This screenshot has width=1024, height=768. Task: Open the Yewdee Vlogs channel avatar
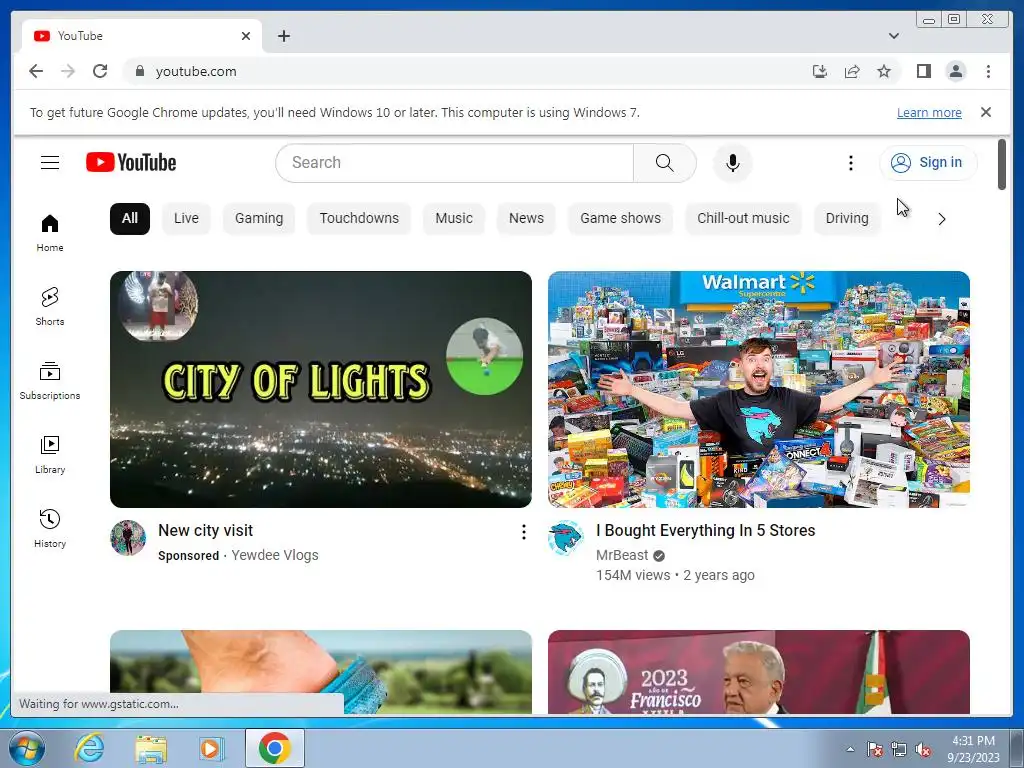pyautogui.click(x=128, y=538)
